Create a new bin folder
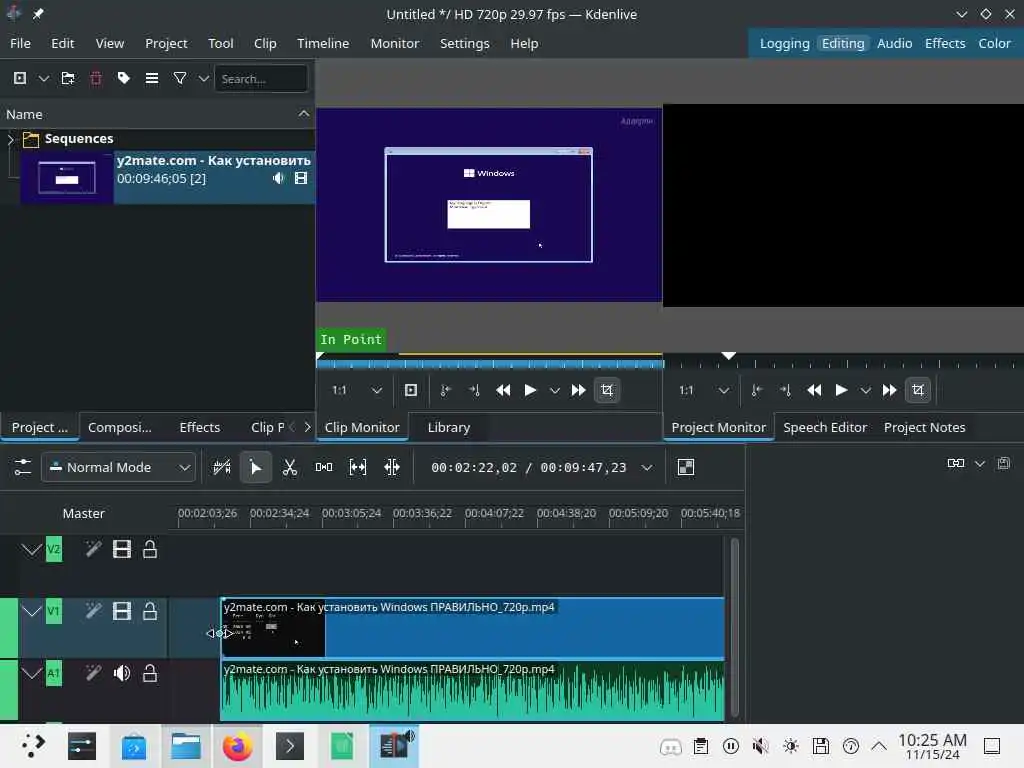The width and height of the screenshot is (1024, 768). 68,78
